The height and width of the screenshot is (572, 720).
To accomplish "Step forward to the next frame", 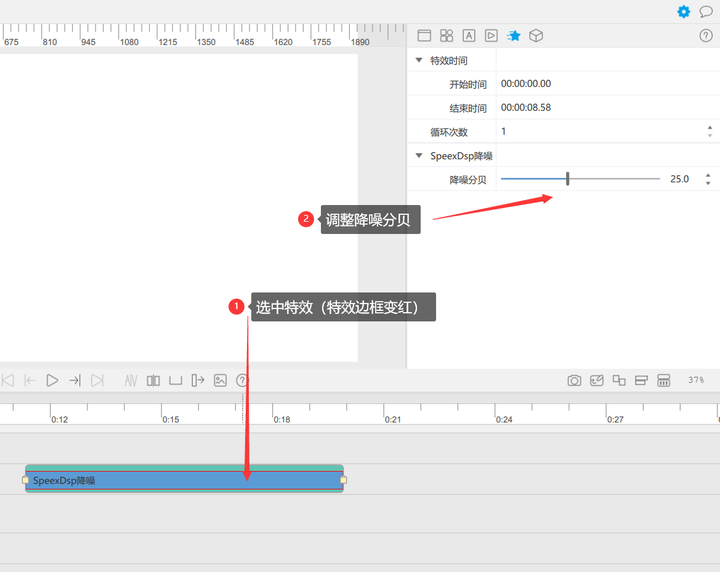I will [75, 380].
